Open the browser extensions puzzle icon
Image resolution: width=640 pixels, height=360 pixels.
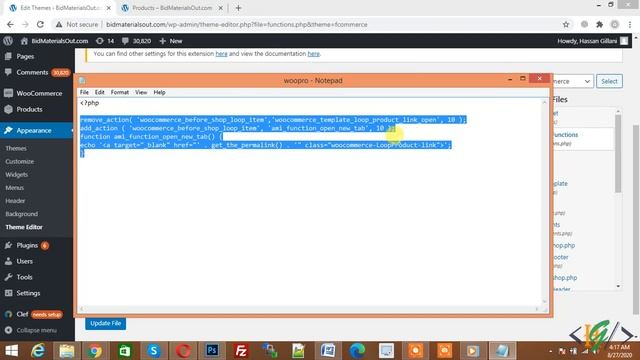[599, 24]
